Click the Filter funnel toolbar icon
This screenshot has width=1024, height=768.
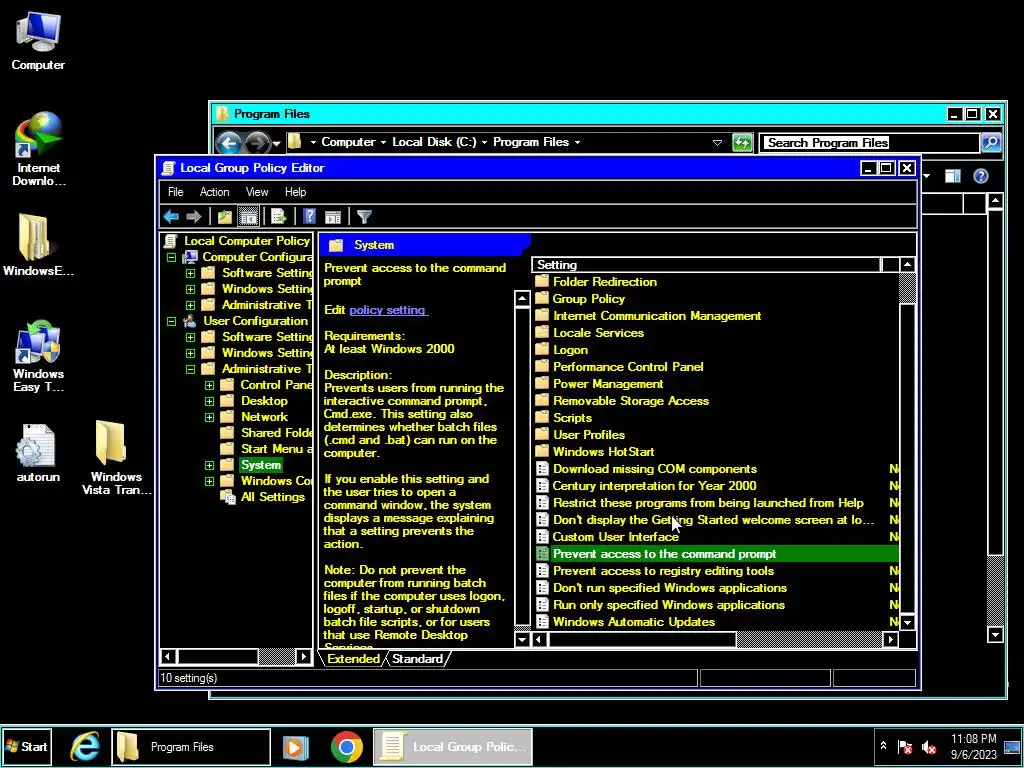[364, 216]
